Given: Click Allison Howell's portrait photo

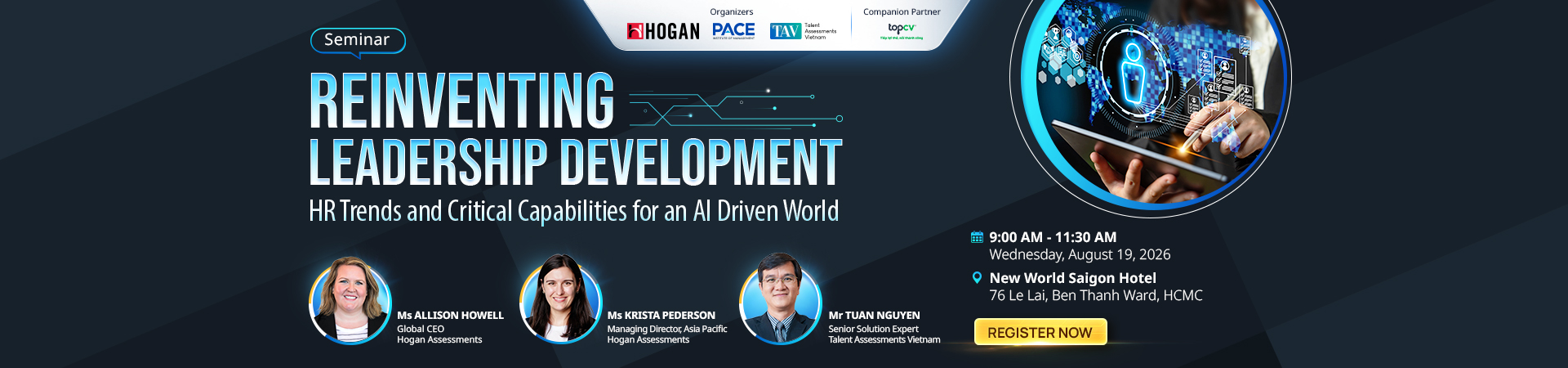Looking at the screenshot, I should point(350,300).
